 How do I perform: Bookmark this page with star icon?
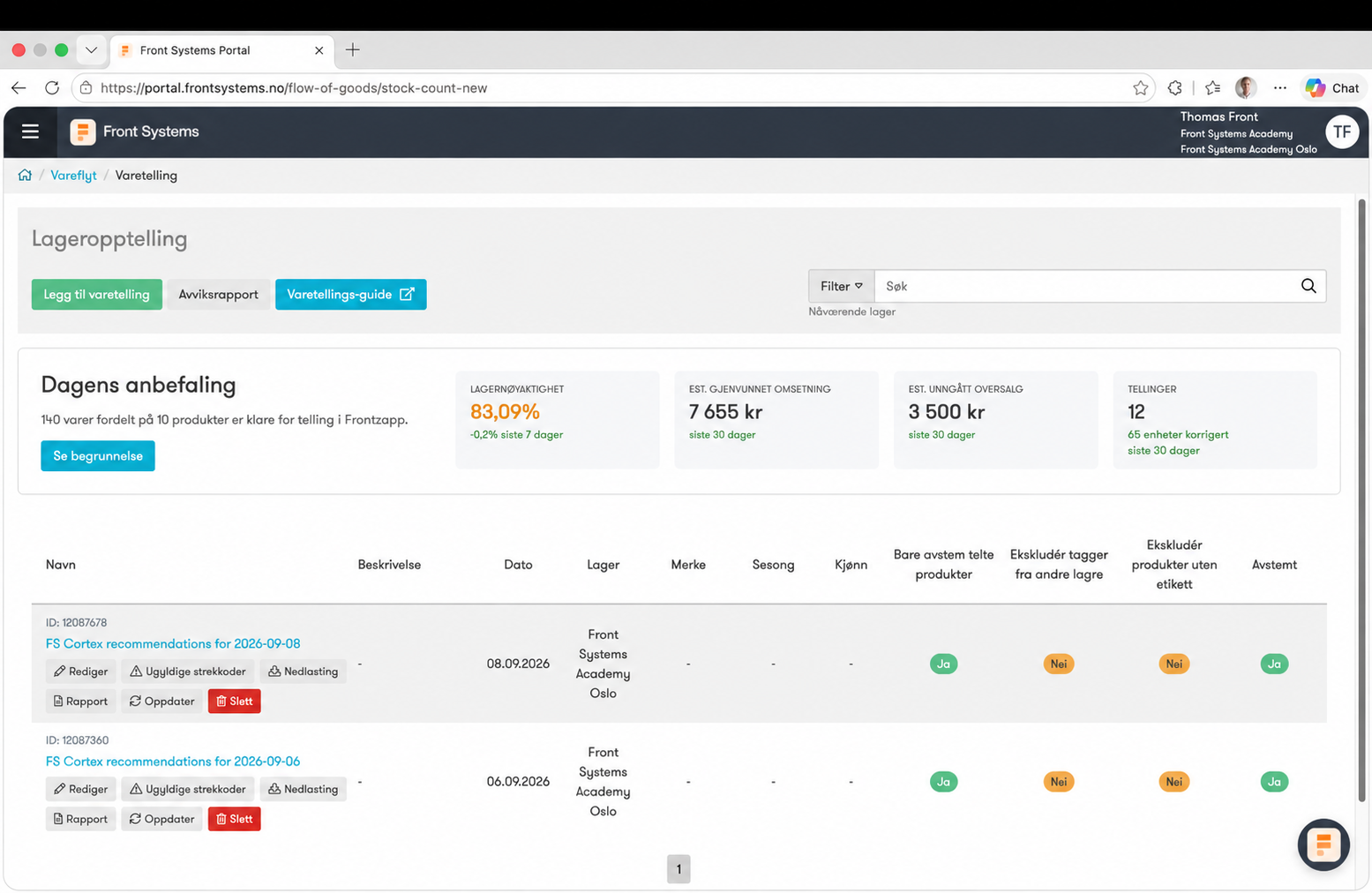tap(1141, 87)
